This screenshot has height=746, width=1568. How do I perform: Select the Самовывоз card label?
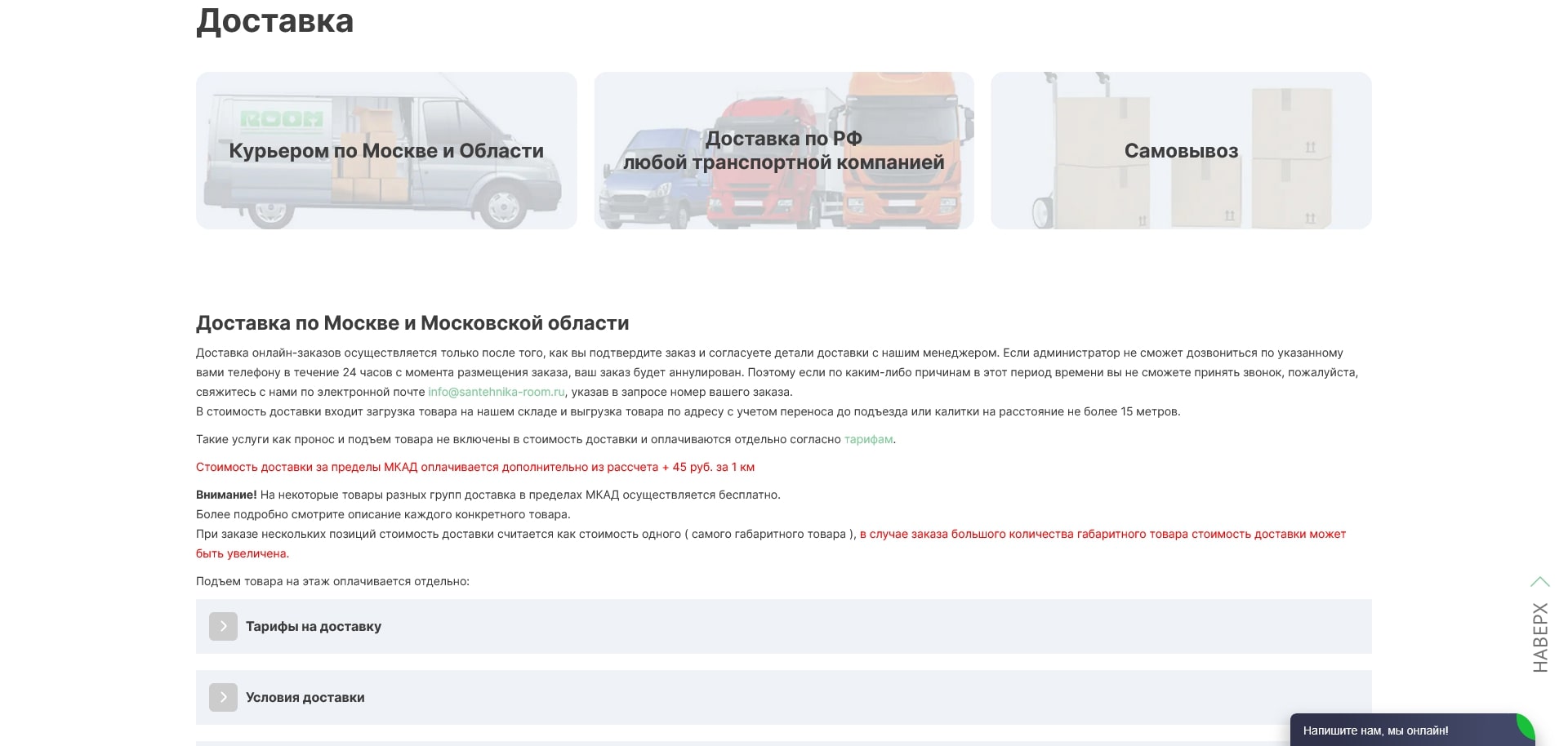click(1181, 151)
